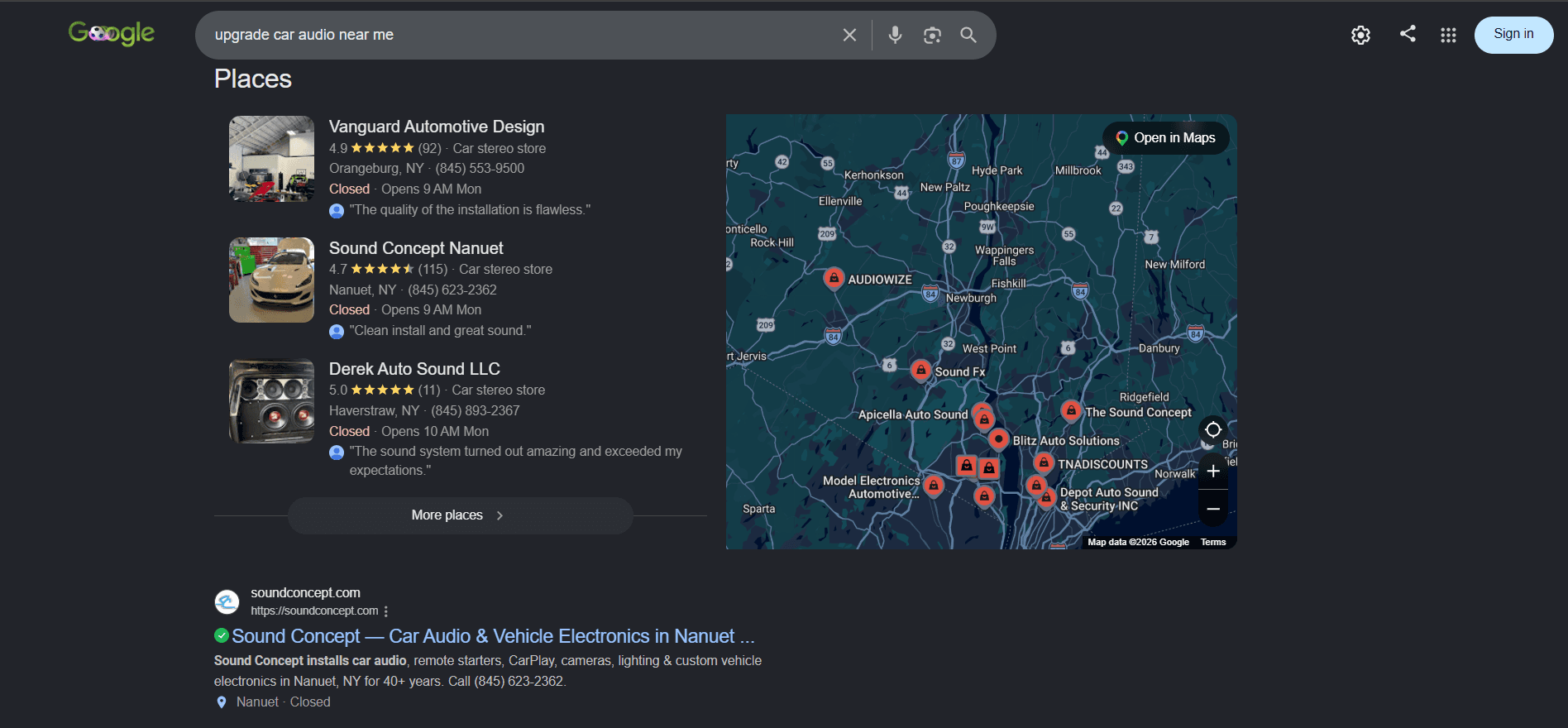Click Model Electronics Automotive map pin

pos(934,486)
